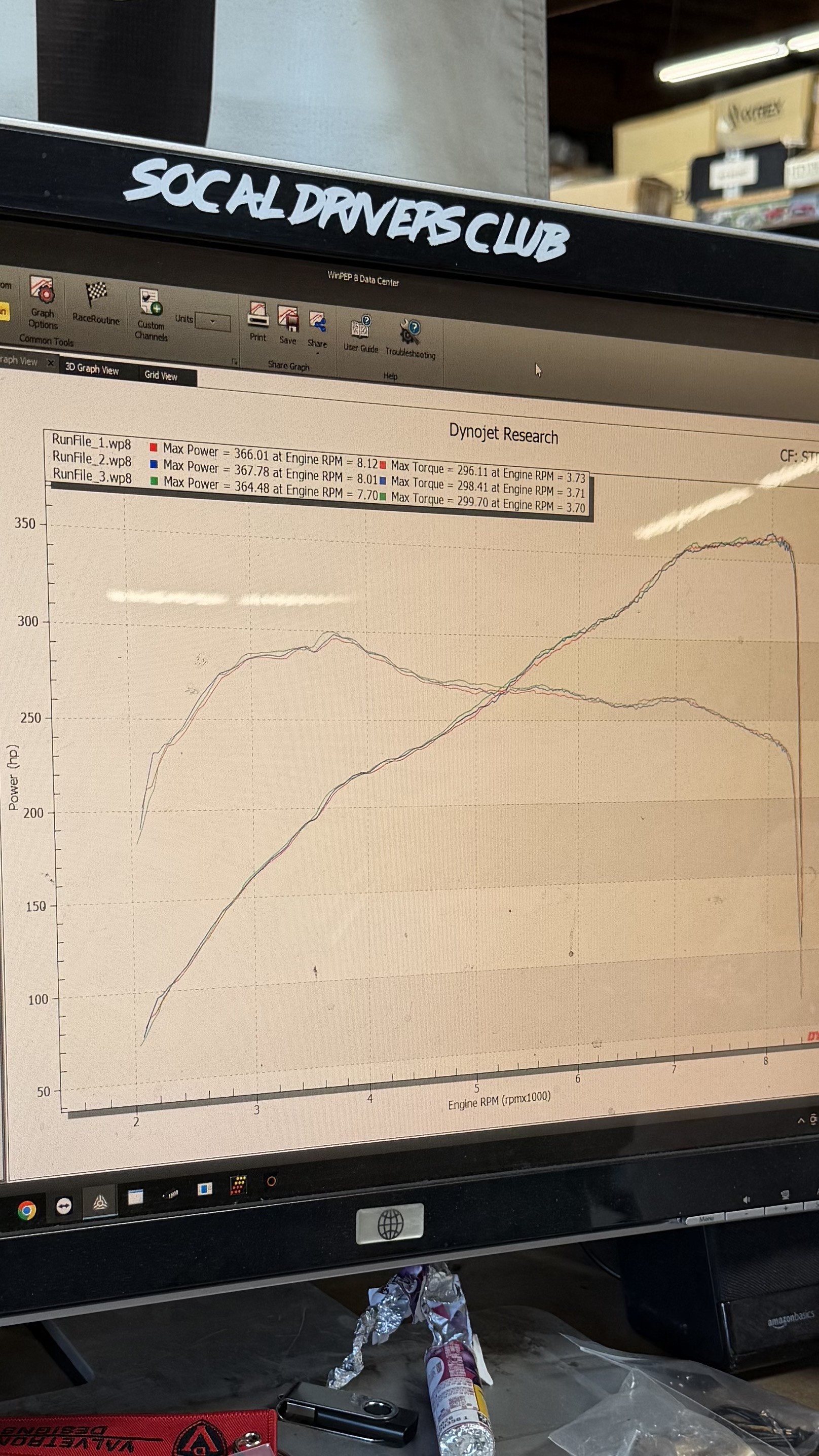Click Max Power = 364.48 legend entry
The height and width of the screenshot is (1456, 819).
pyautogui.click(x=271, y=489)
